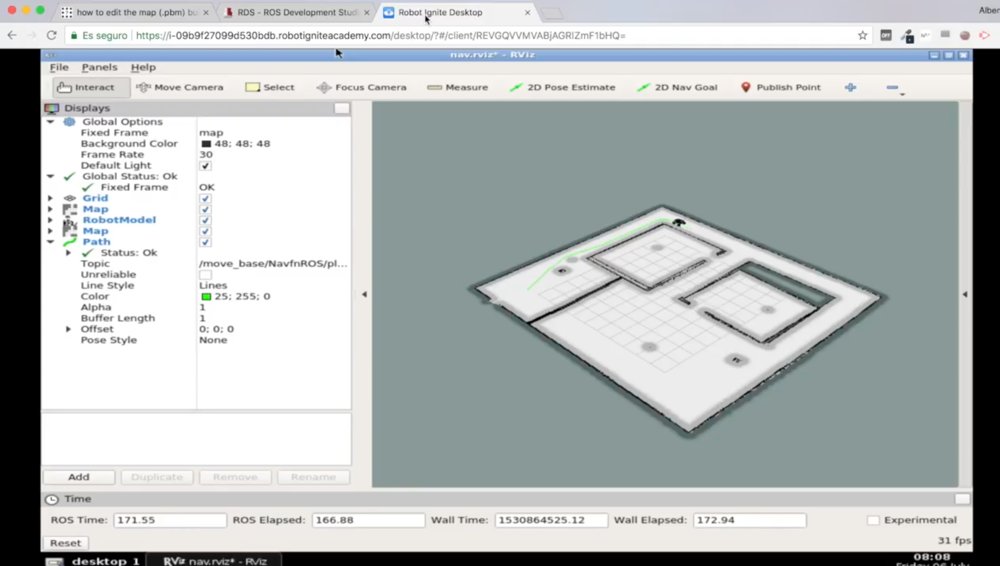The height and width of the screenshot is (566, 1000).
Task: Expand right panel using the arrow handle
Action: 964,294
